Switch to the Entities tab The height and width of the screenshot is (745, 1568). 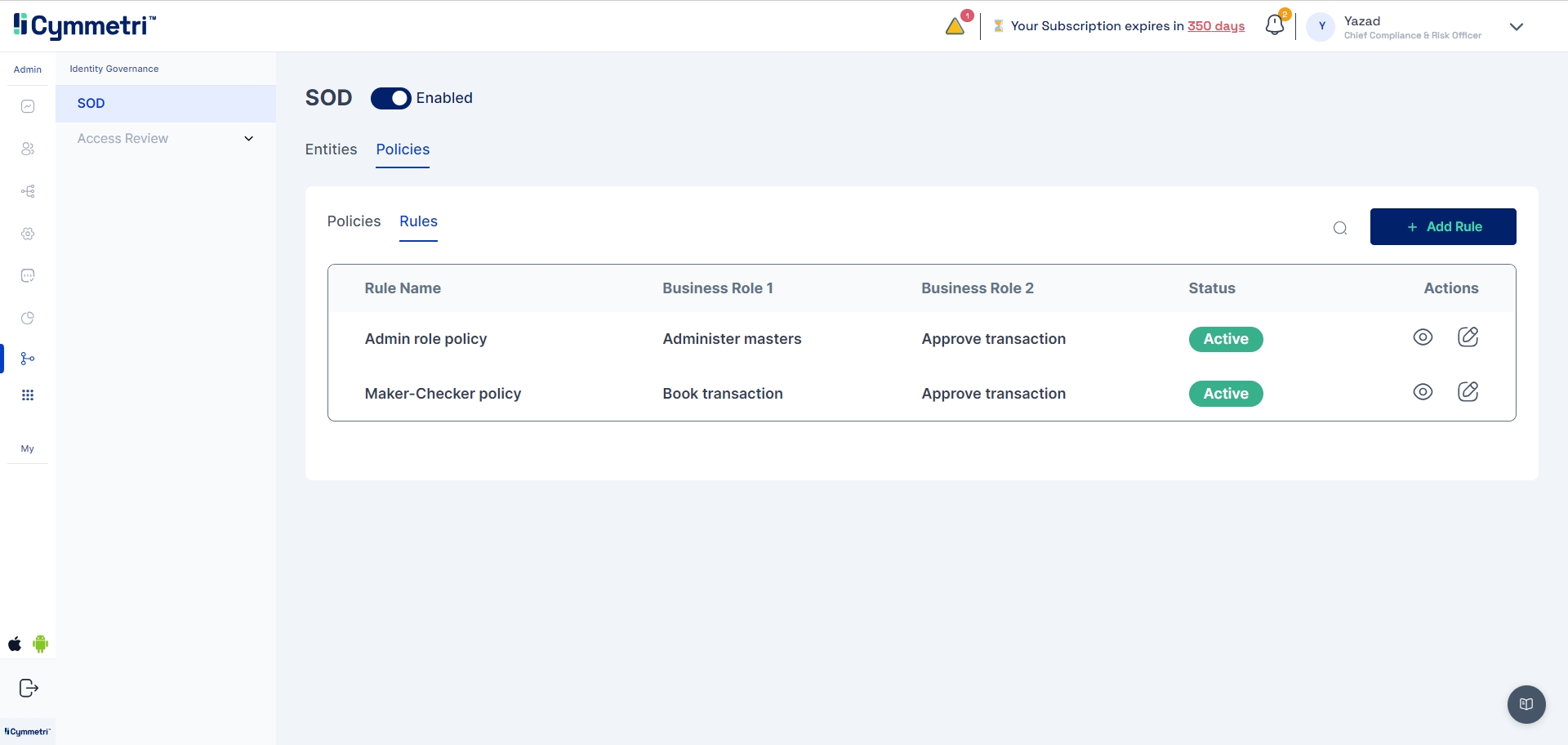331,149
